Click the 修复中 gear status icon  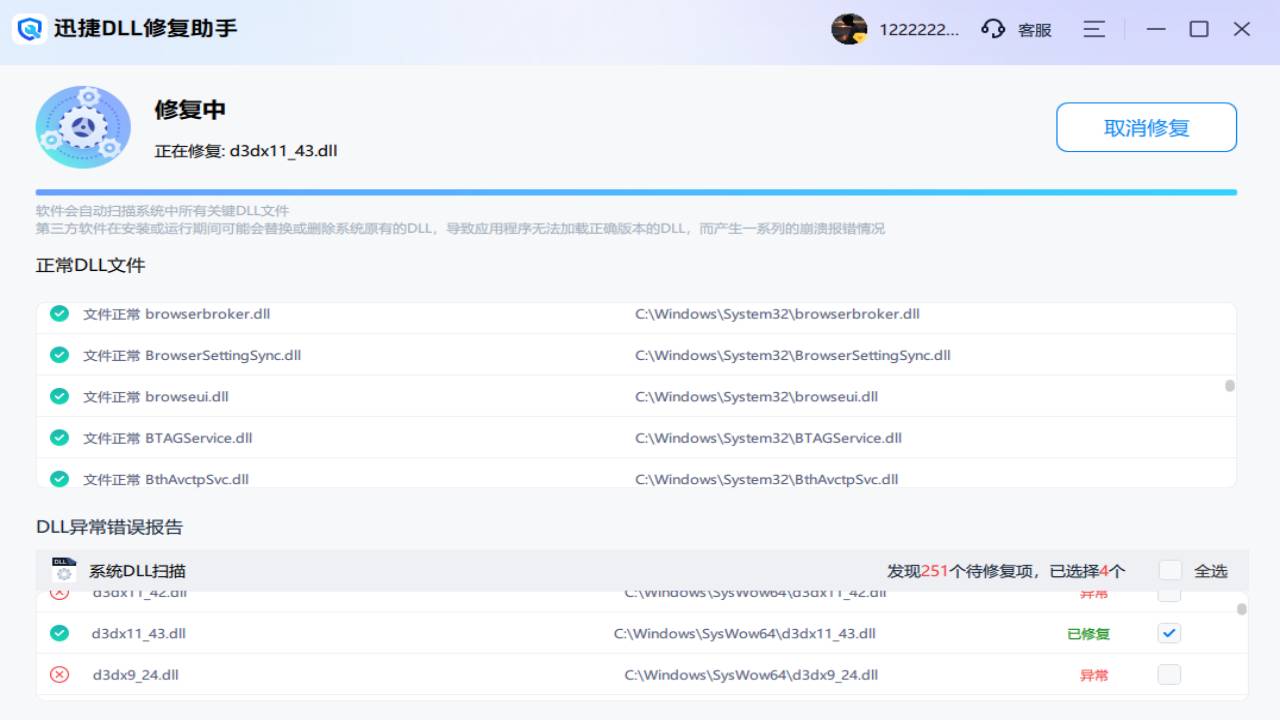pyautogui.click(x=83, y=127)
